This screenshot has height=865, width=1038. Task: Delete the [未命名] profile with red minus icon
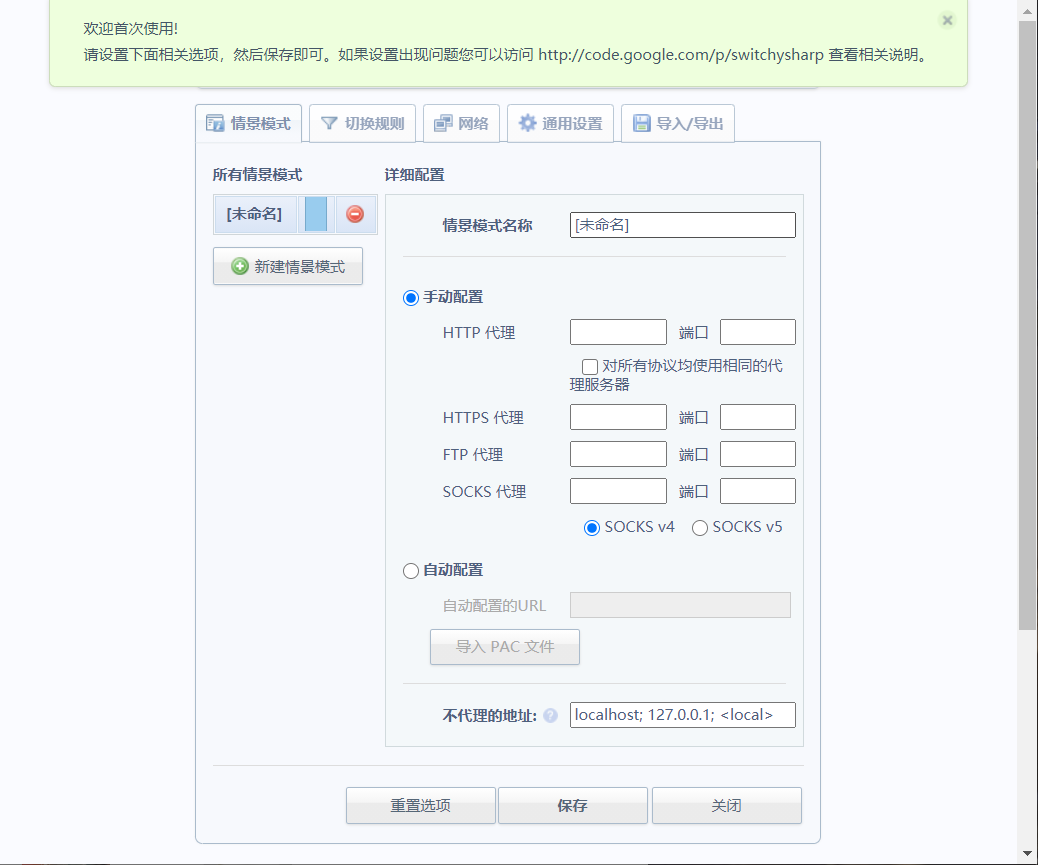click(x=355, y=214)
